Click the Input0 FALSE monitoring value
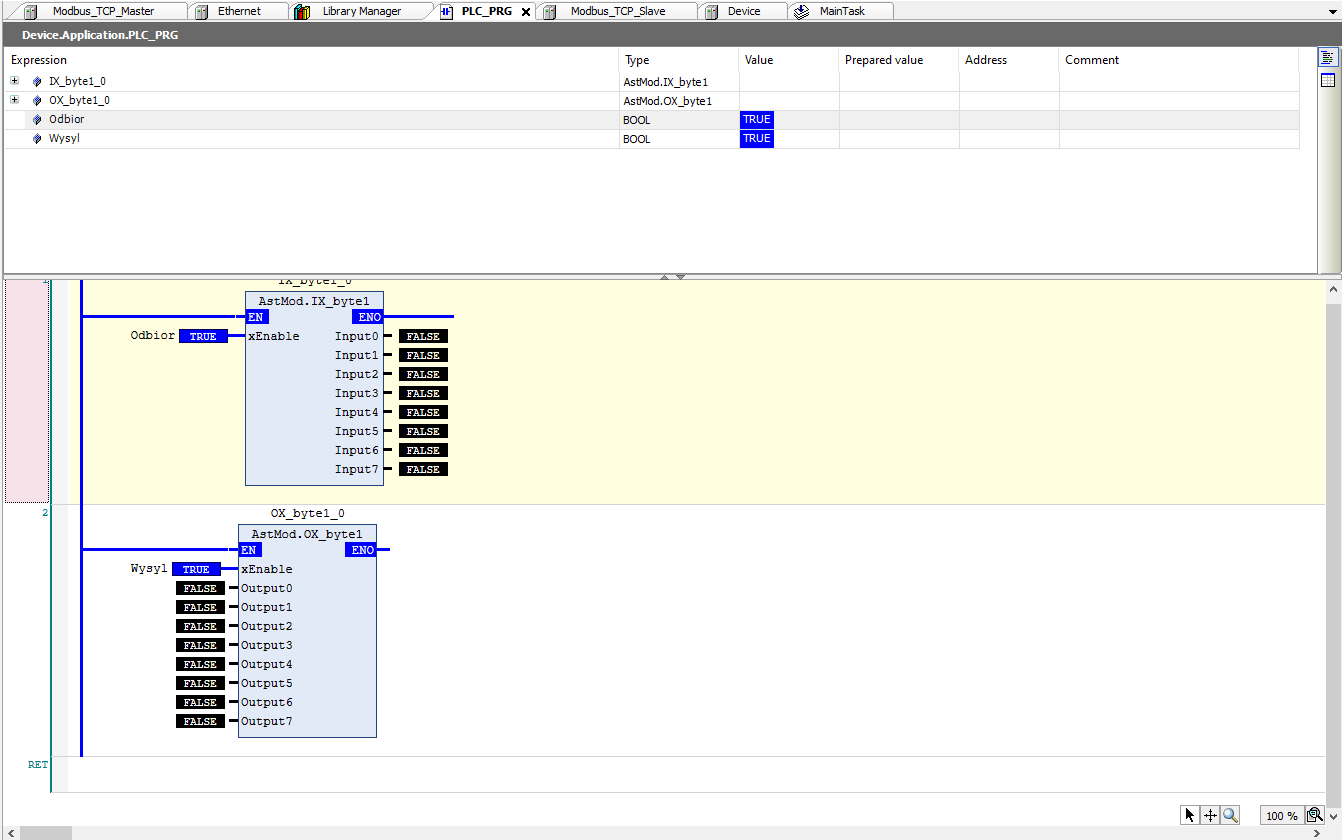 click(423, 336)
